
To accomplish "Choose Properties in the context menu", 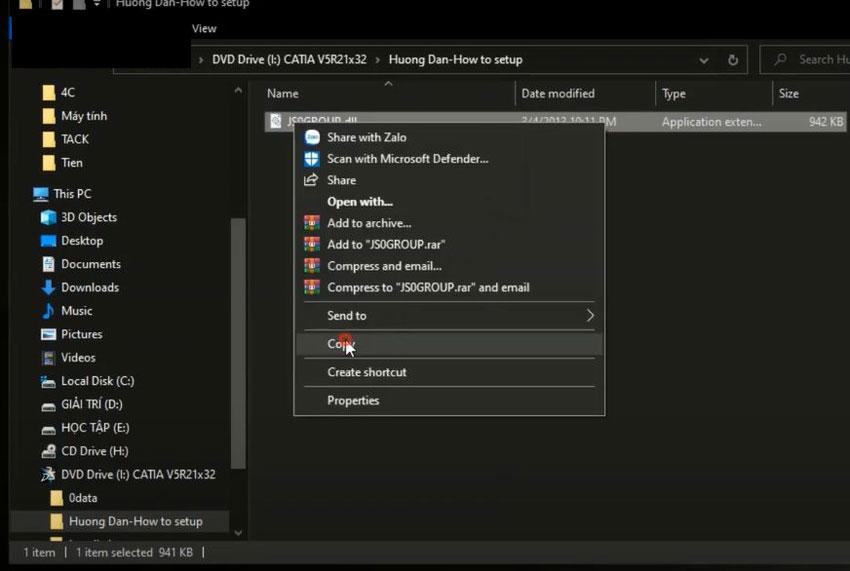I will tap(353, 401).
